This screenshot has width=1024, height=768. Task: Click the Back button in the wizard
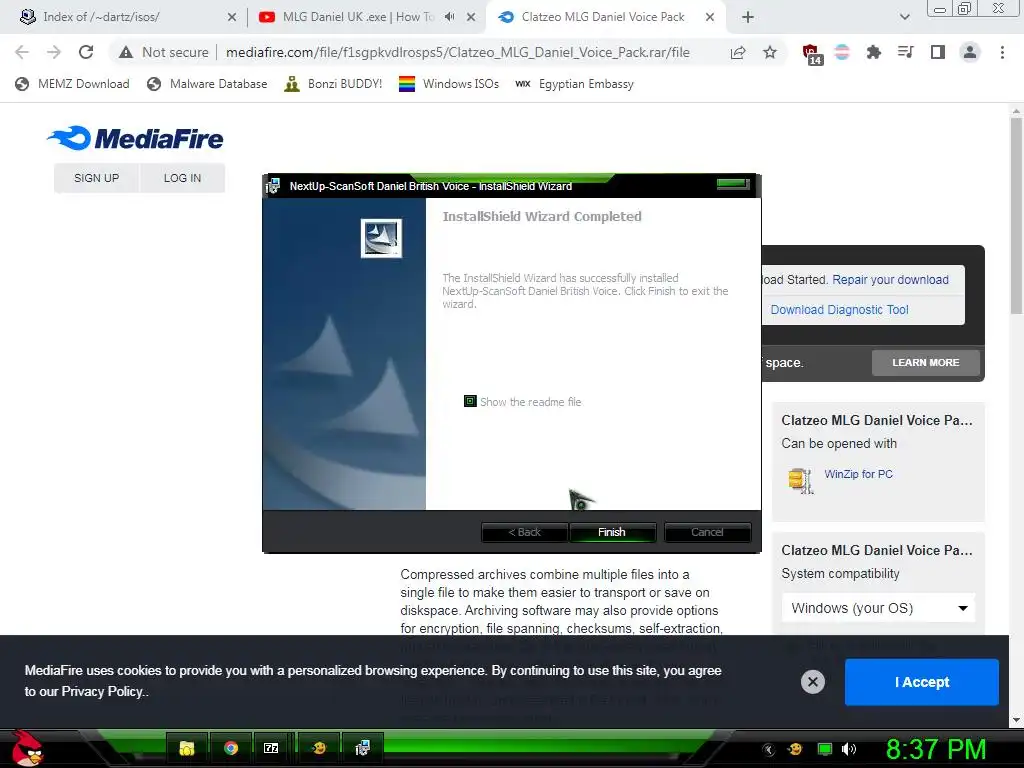[524, 532]
